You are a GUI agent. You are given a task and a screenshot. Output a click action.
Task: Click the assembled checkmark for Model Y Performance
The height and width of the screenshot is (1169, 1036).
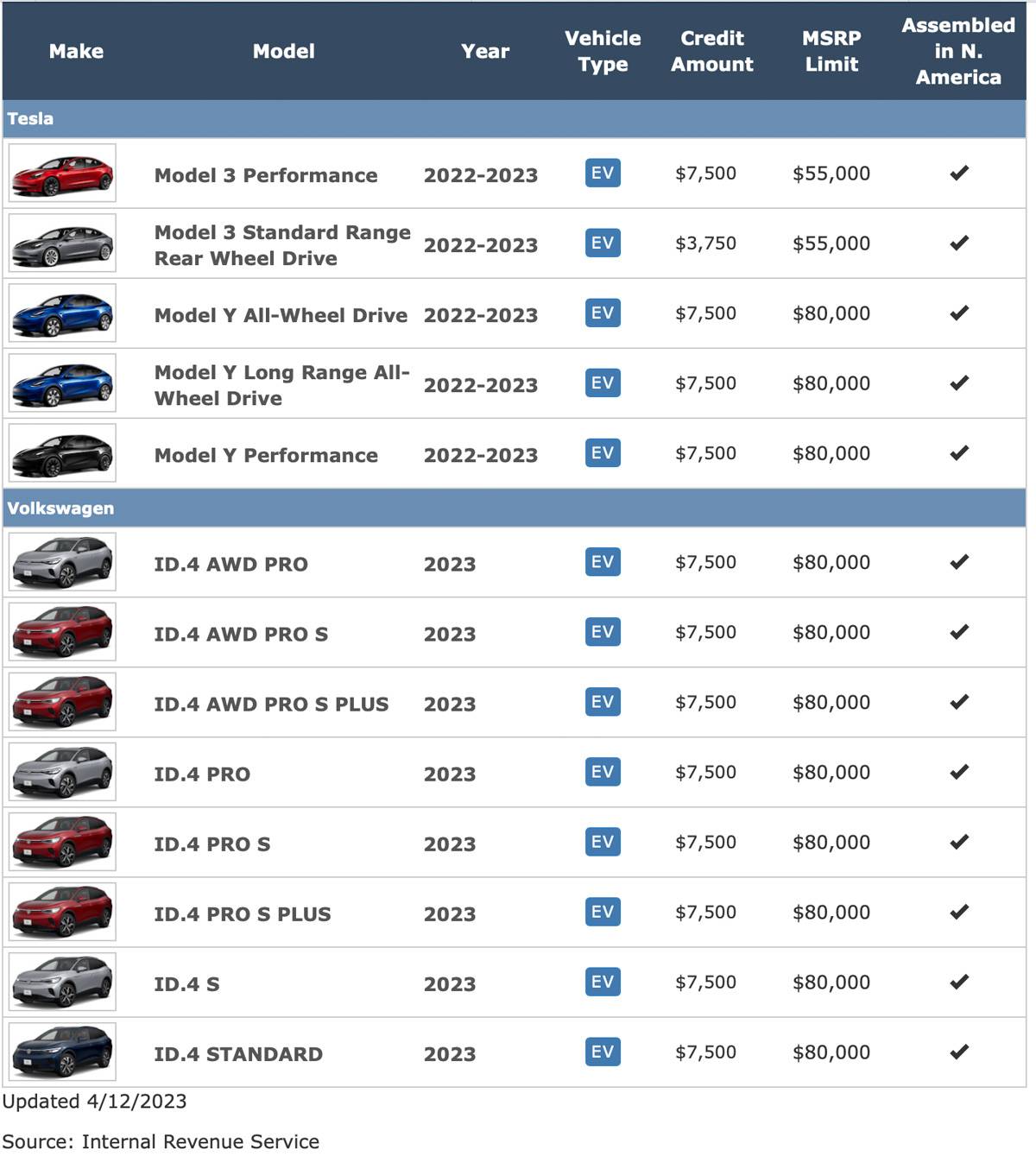coord(959,452)
